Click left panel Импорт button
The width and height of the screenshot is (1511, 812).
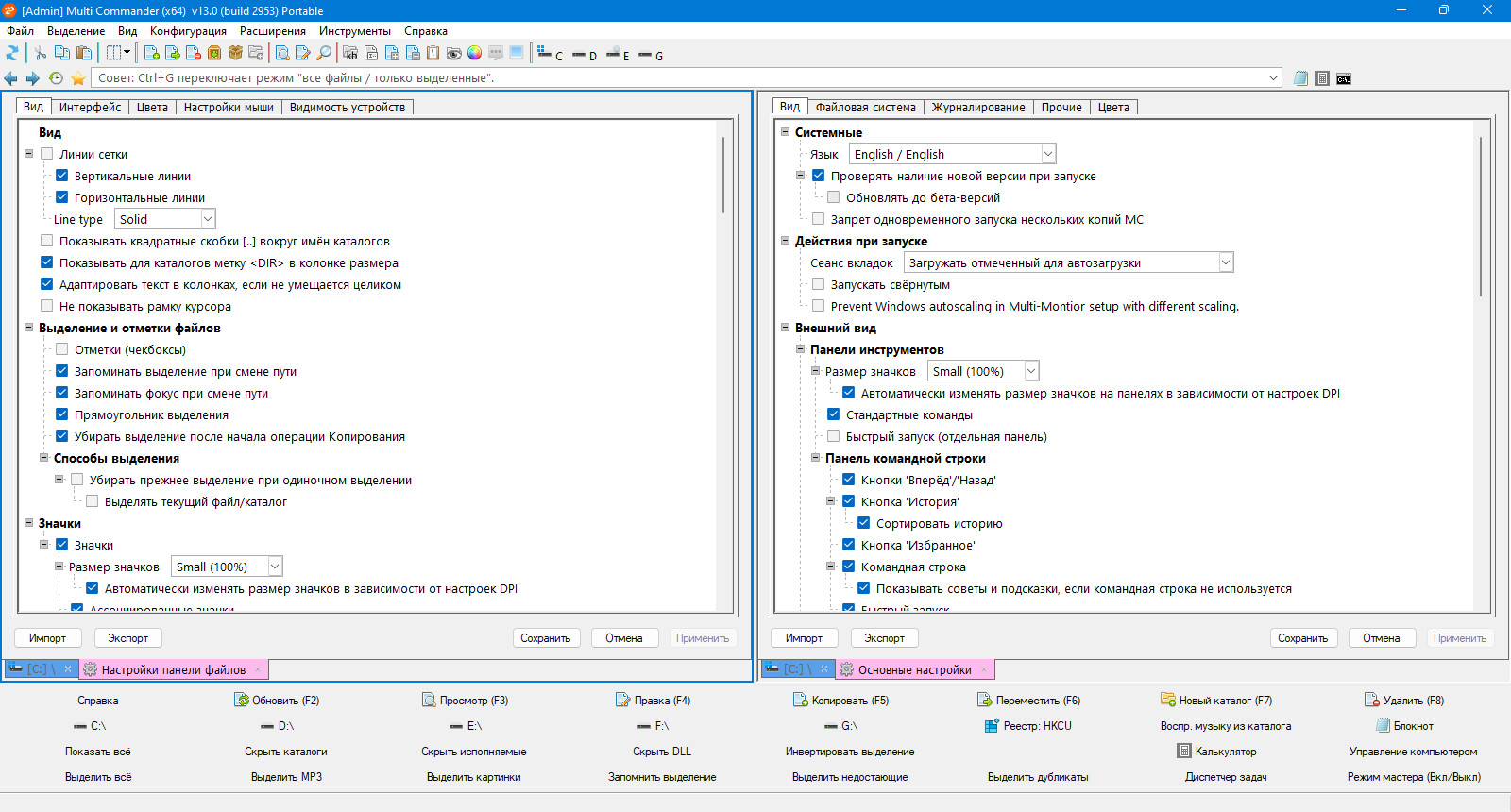click(x=47, y=638)
